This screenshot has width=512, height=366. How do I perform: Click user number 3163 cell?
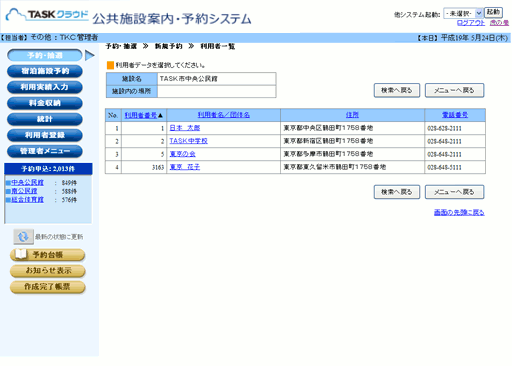coord(144,167)
